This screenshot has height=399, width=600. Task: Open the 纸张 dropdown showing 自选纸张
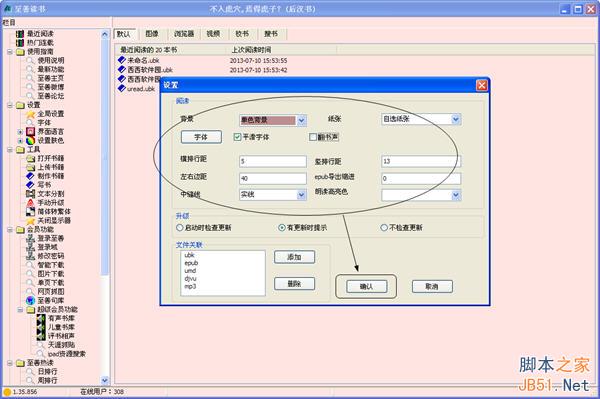coord(455,119)
